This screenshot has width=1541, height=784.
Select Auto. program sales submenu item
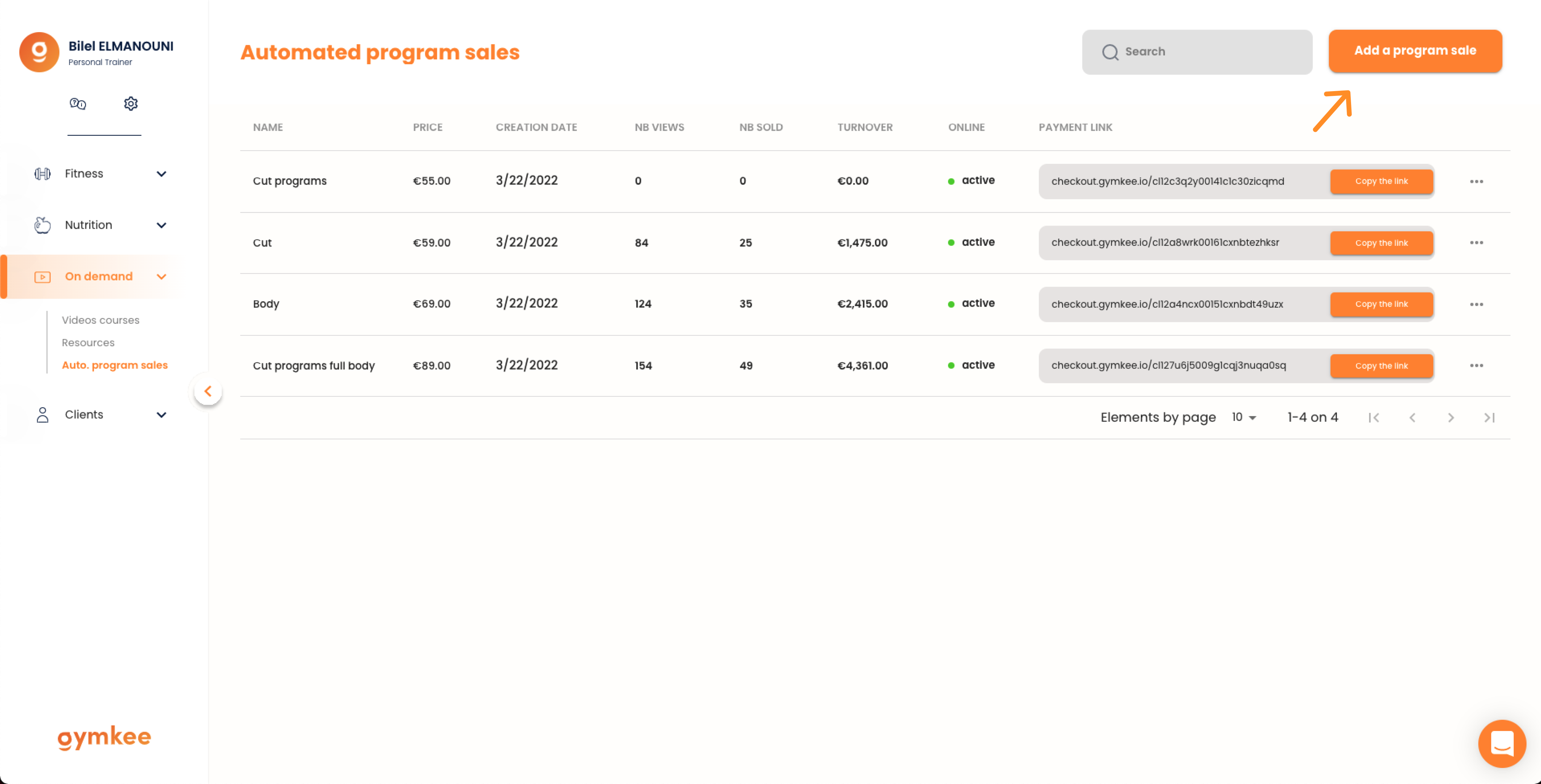tap(115, 365)
